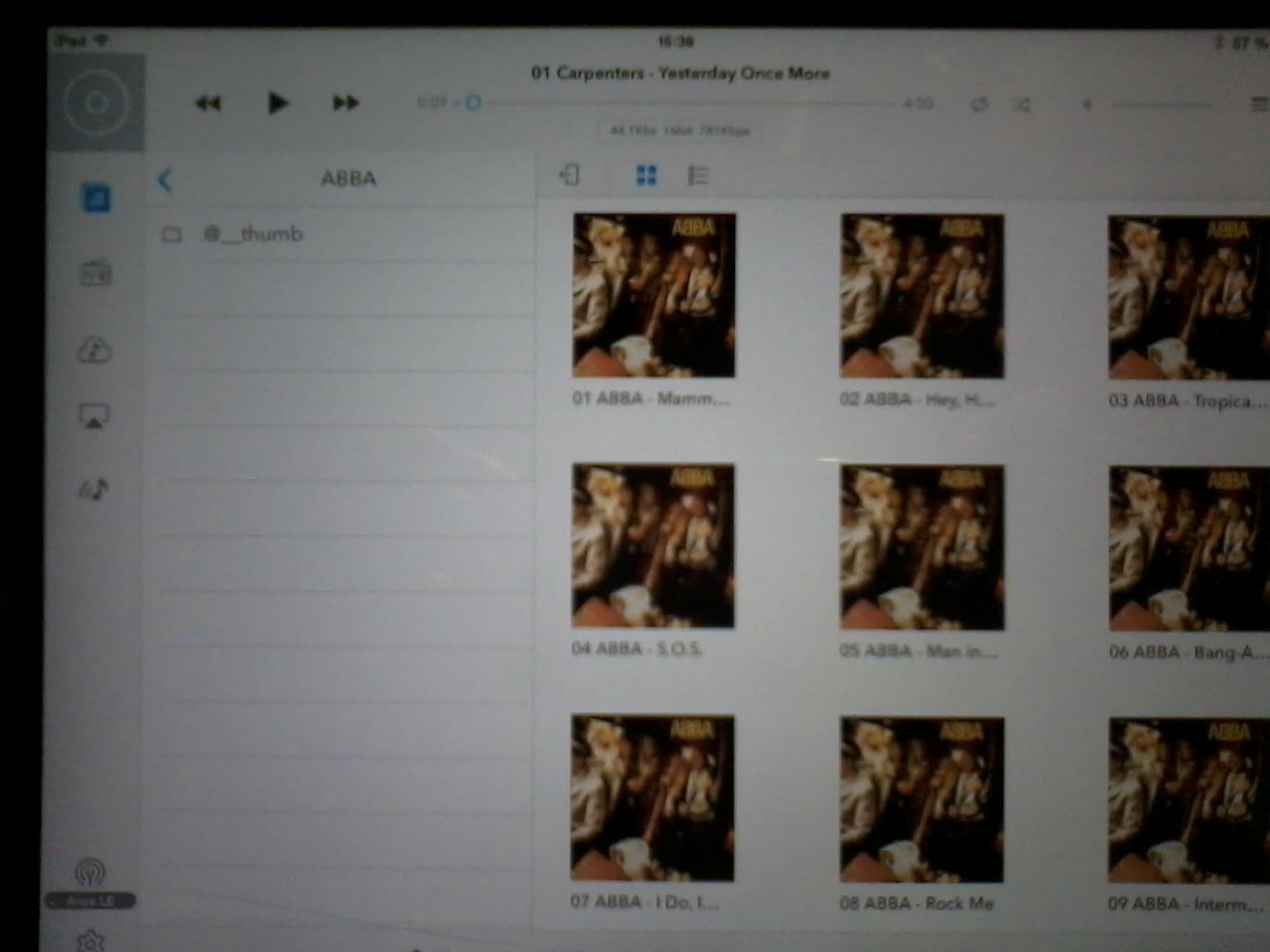This screenshot has height=952, width=1270.
Task: Switch to list view
Action: tap(698, 175)
